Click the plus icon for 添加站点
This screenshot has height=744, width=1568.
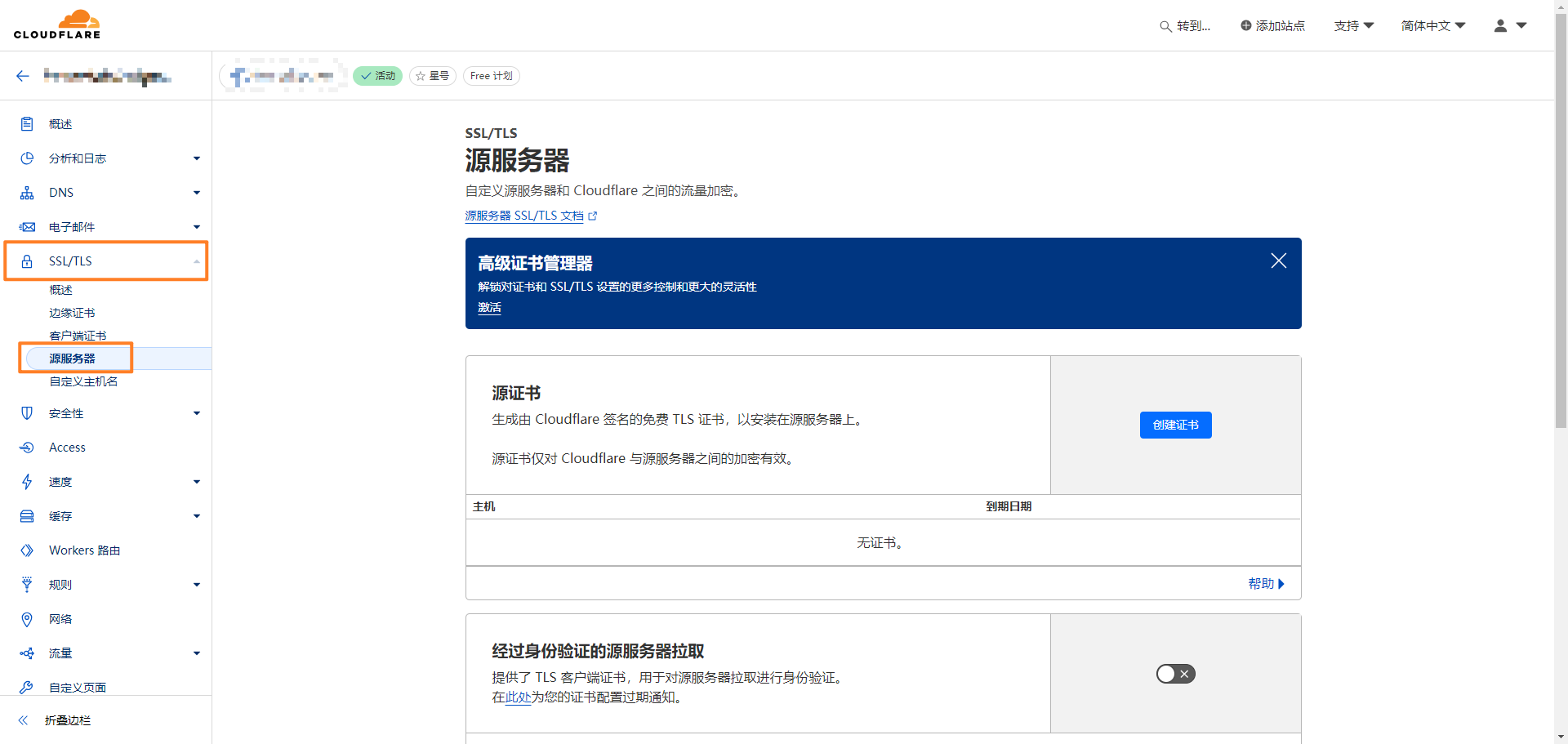pyautogui.click(x=1246, y=25)
